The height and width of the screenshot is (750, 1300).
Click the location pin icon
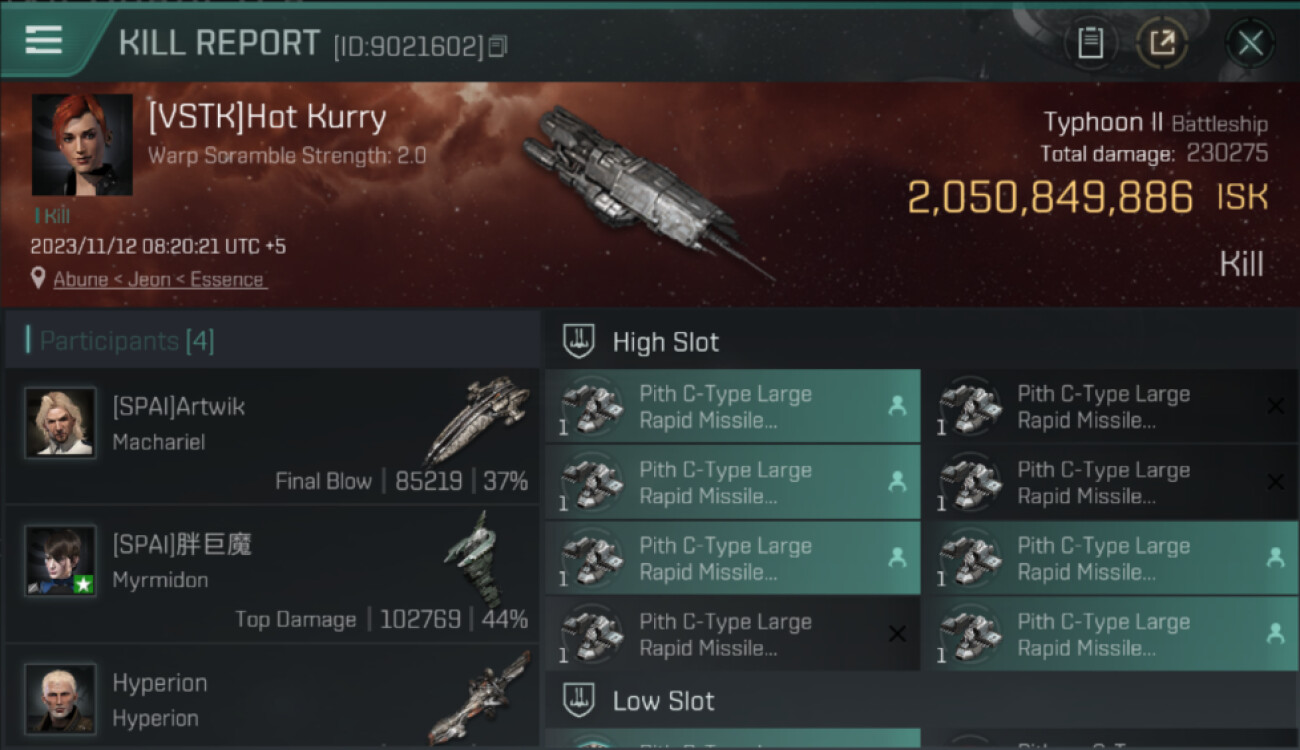[38, 279]
